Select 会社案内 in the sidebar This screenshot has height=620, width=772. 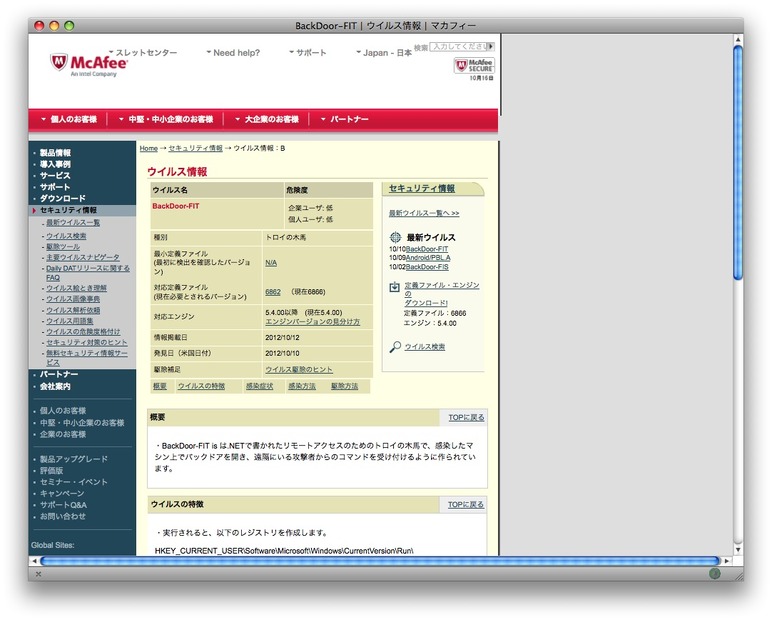pyautogui.click(x=55, y=387)
